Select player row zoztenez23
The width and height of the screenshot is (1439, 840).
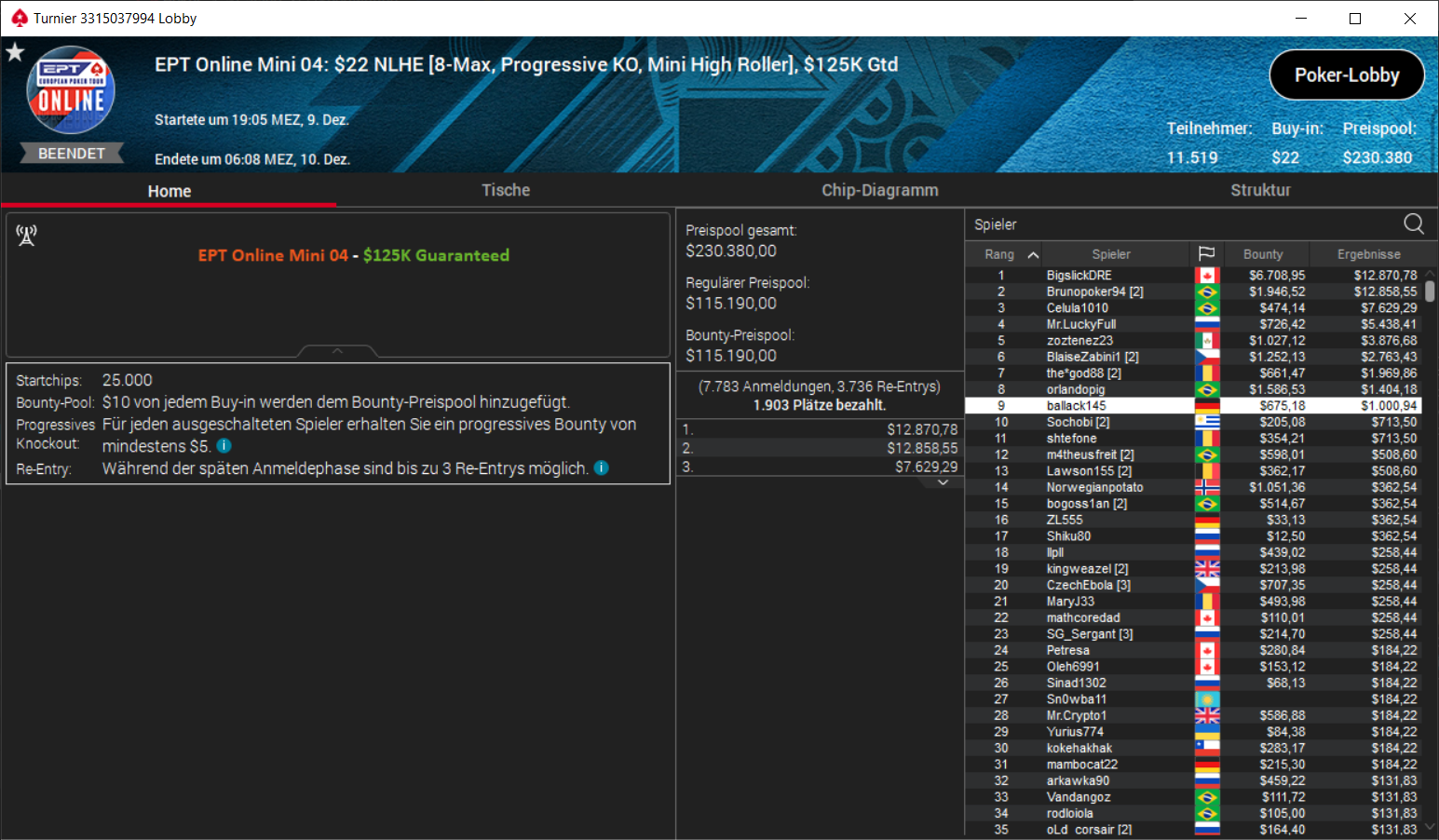coord(1194,341)
